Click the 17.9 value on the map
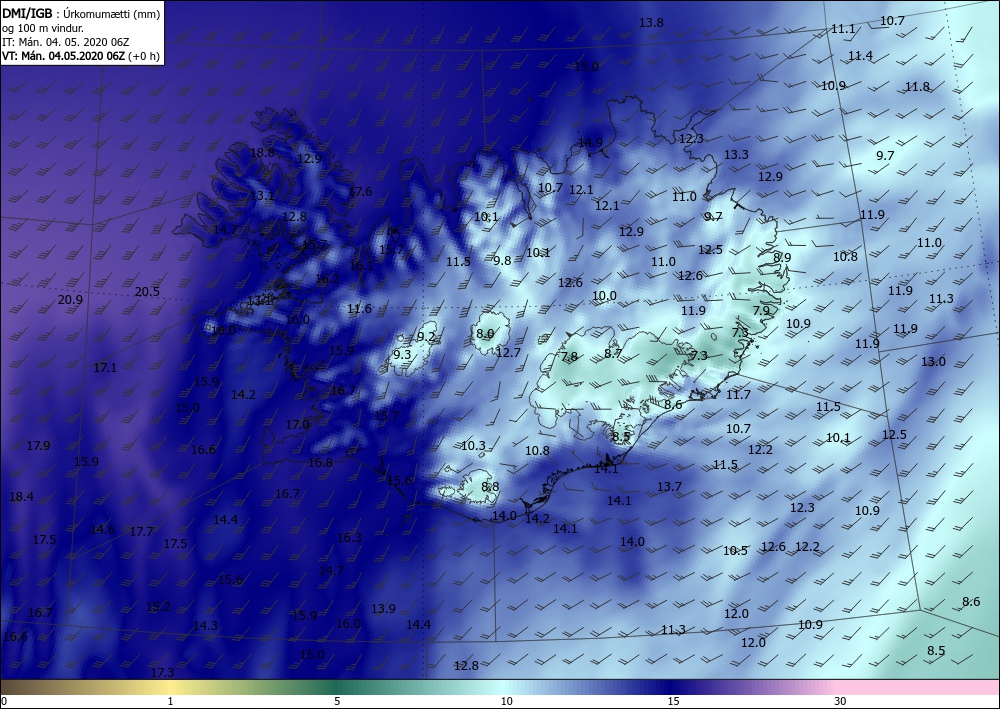1000x709 pixels. click(x=38, y=446)
